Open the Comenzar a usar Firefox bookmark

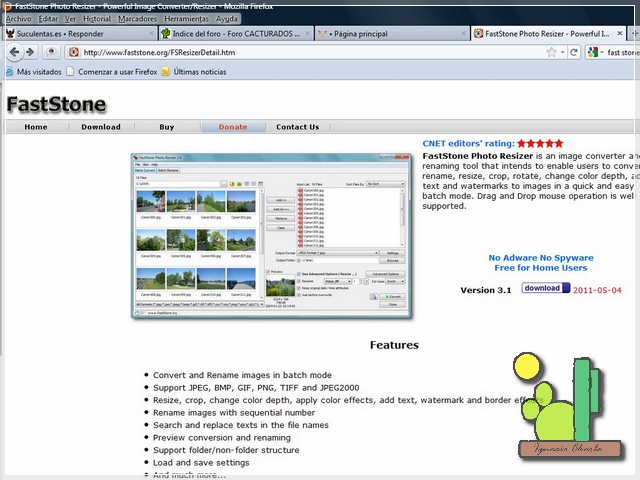click(x=112, y=72)
